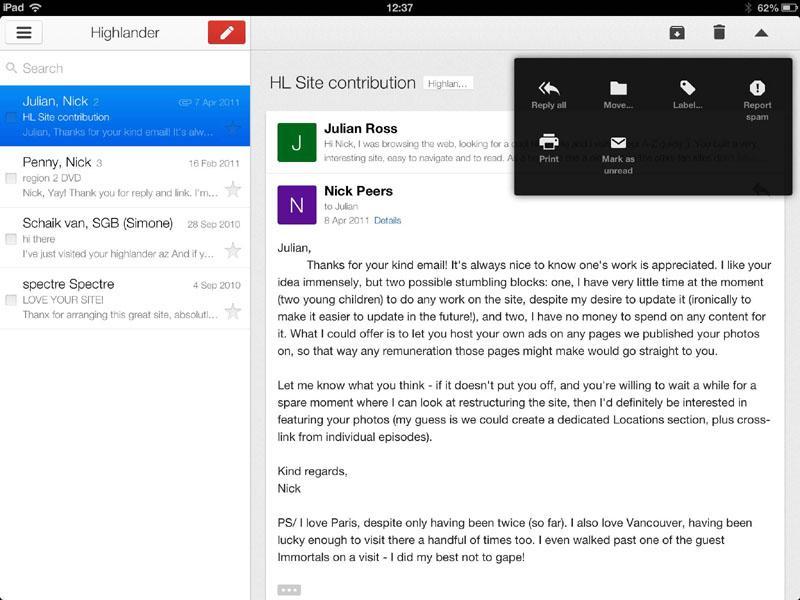This screenshot has height=600, width=800.
Task: Star the Schaik van, SGB conversation
Action: coord(233,250)
